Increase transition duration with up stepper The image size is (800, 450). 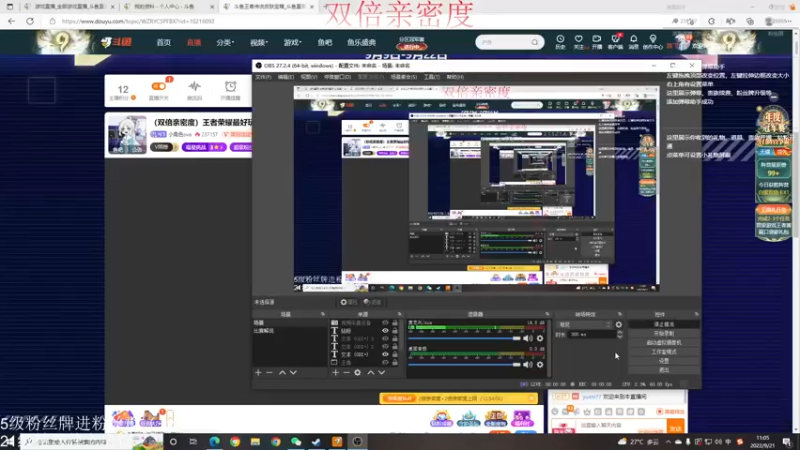coord(619,333)
